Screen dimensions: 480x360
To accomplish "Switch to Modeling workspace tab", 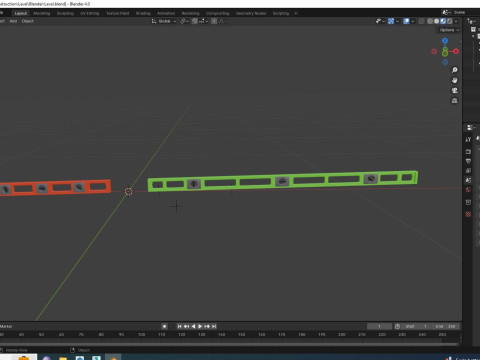I will pyautogui.click(x=42, y=13).
